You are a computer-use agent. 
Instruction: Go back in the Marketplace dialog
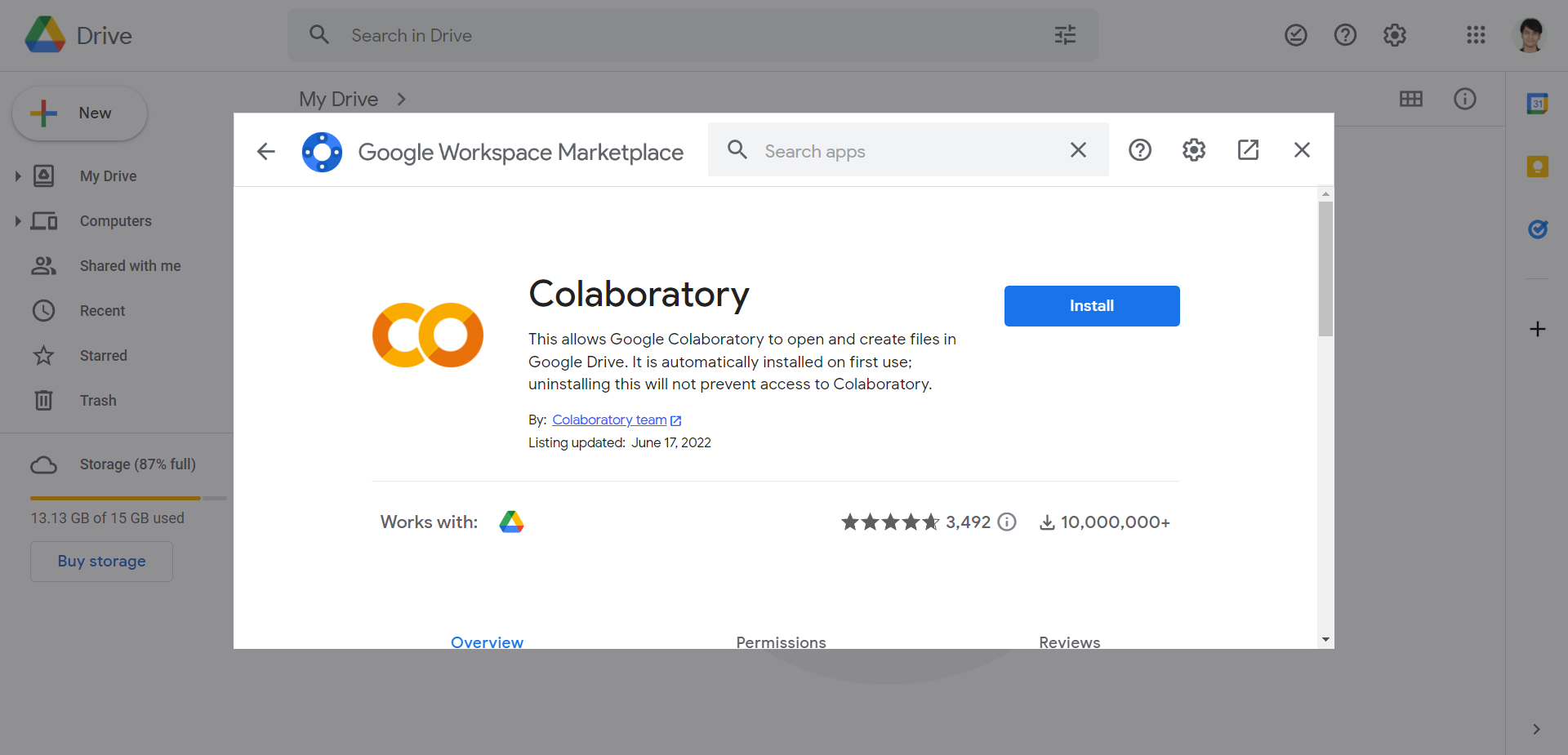coord(266,151)
